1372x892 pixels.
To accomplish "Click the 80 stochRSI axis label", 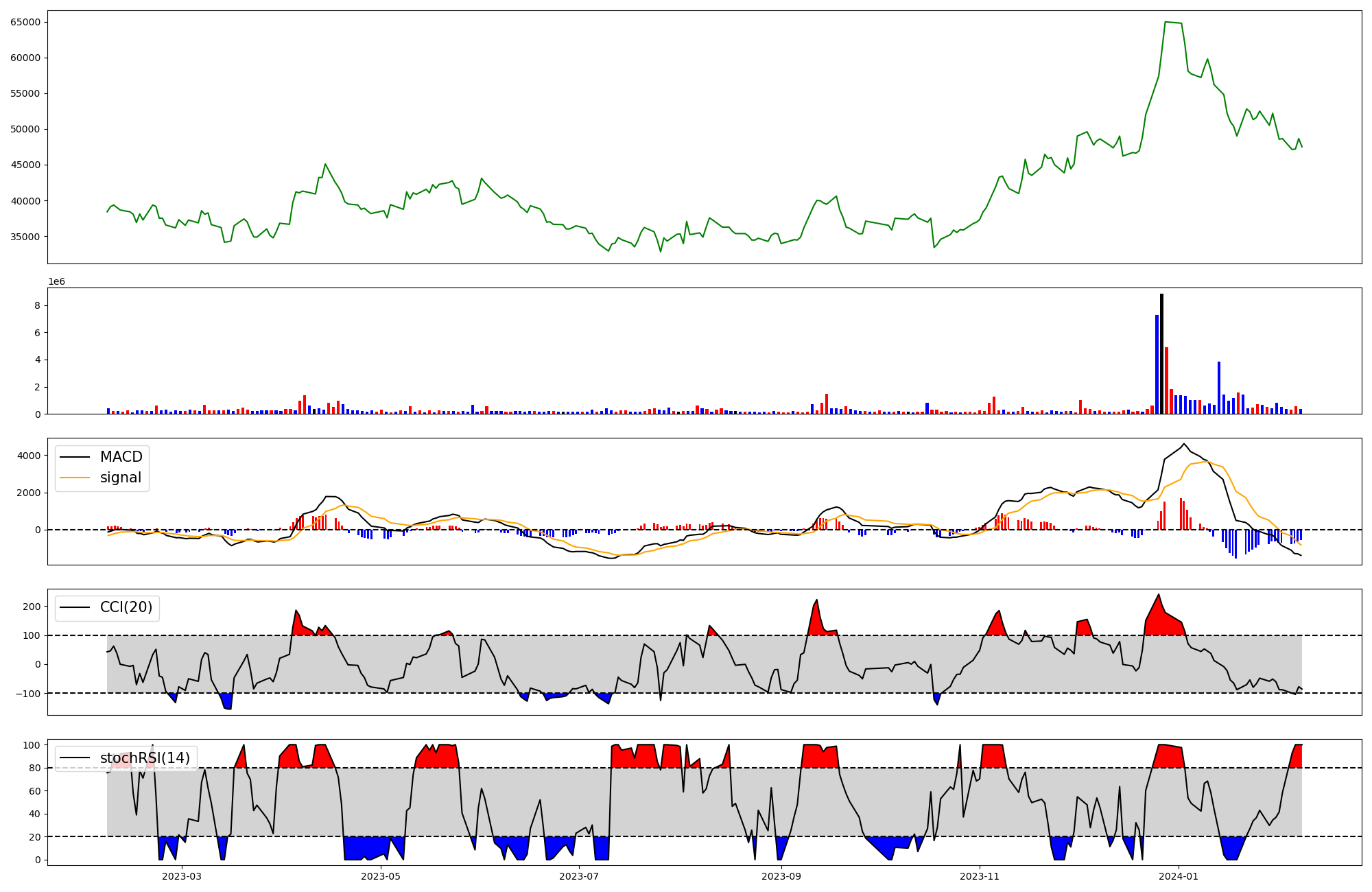I will pos(35,768).
